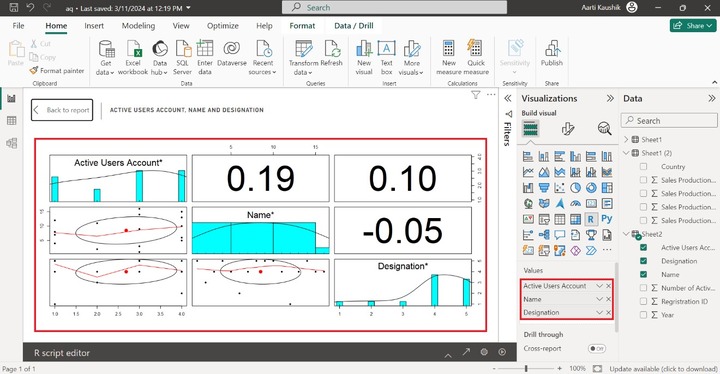The image size is (720, 374).
Task: Switch to the Format tab
Action: click(x=302, y=26)
